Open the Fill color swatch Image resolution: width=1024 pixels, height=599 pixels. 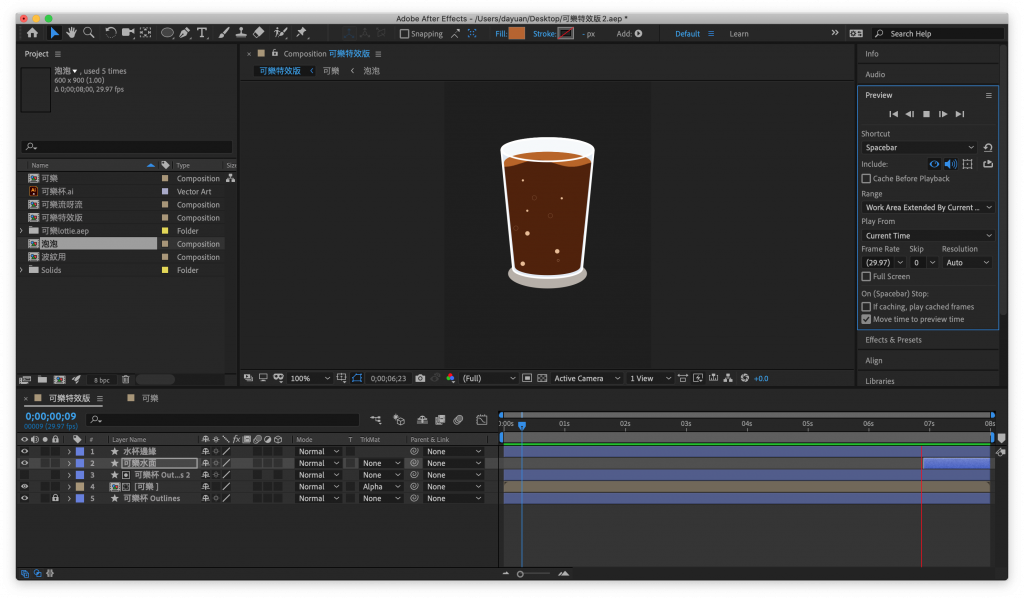click(516, 34)
